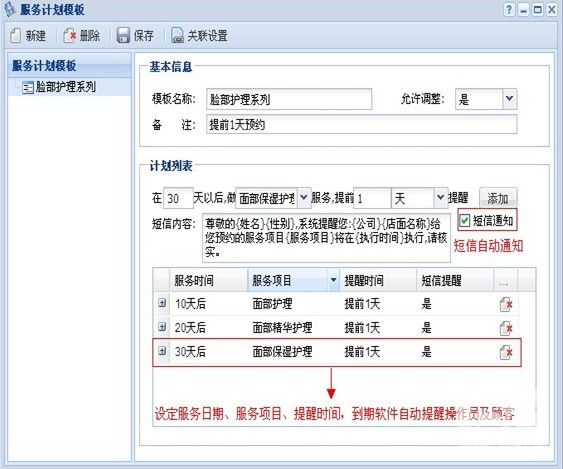This screenshot has width=563, height=469.
Task: Delete the 30天后 面部保湿护理 row
Action: [506, 352]
